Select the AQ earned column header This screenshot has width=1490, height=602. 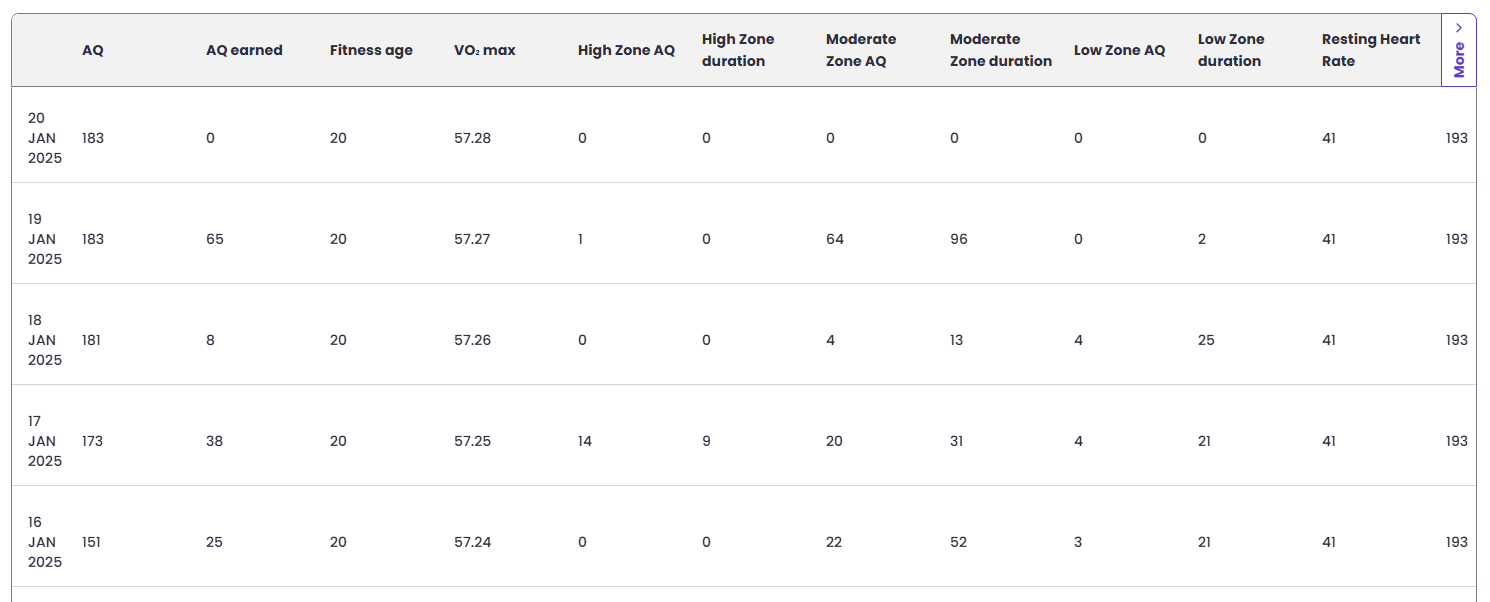244,50
